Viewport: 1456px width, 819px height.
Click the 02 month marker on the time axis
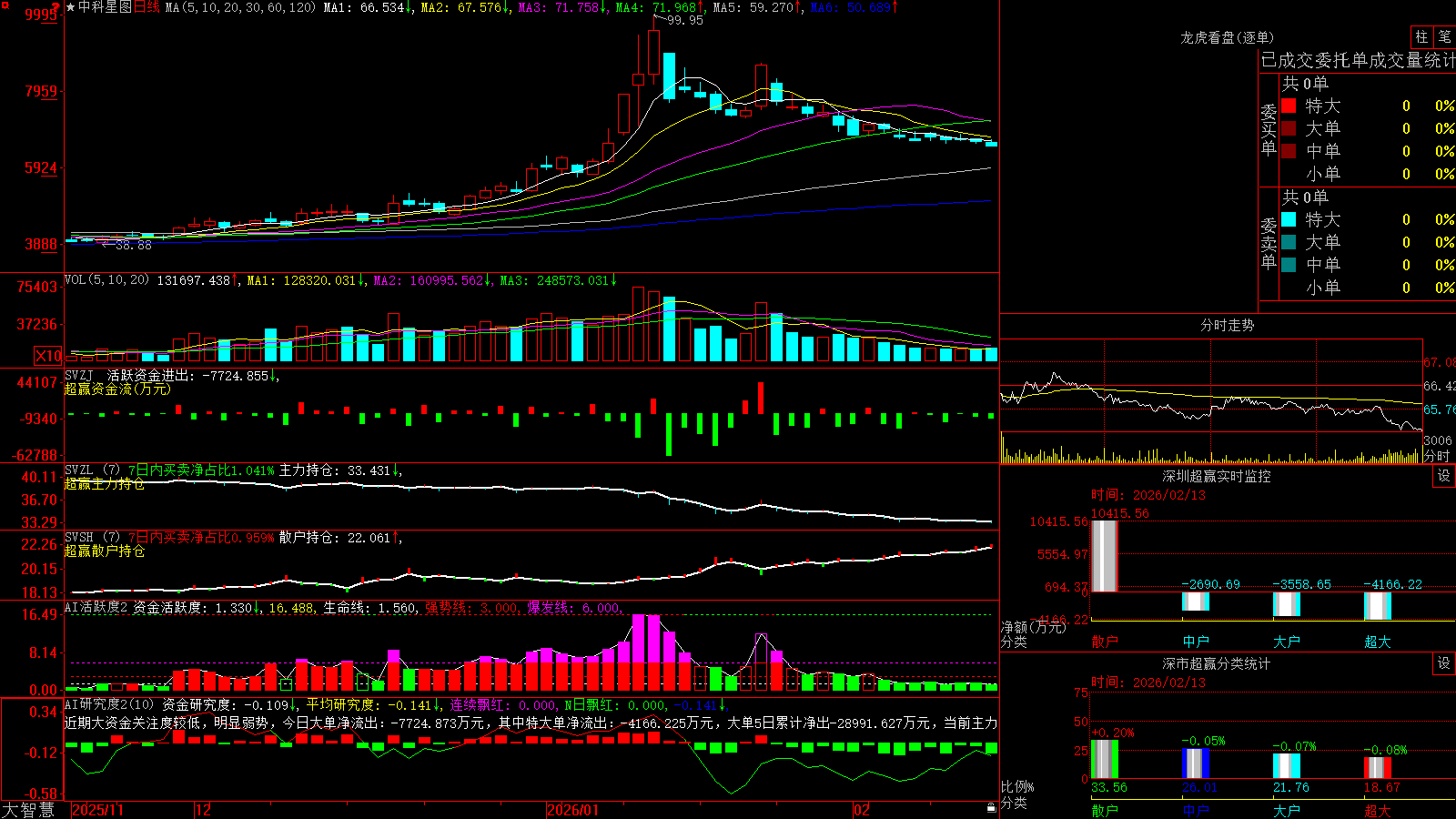(x=862, y=810)
